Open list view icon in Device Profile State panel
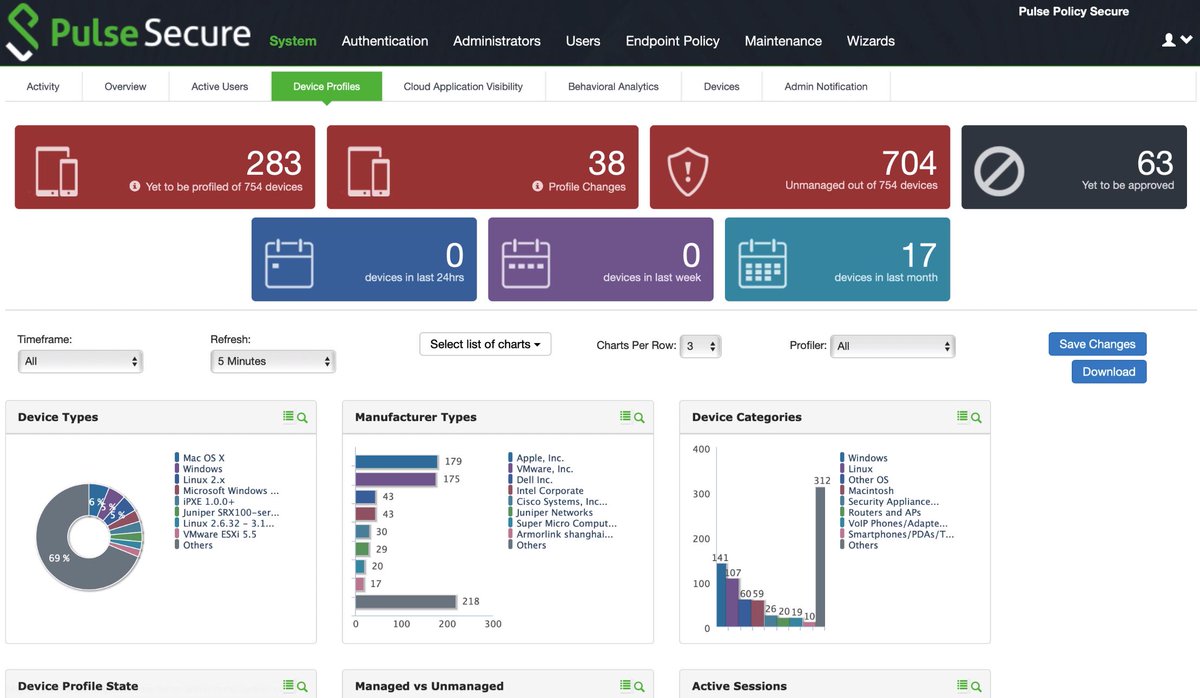The height and width of the screenshot is (698, 1200). (288, 685)
